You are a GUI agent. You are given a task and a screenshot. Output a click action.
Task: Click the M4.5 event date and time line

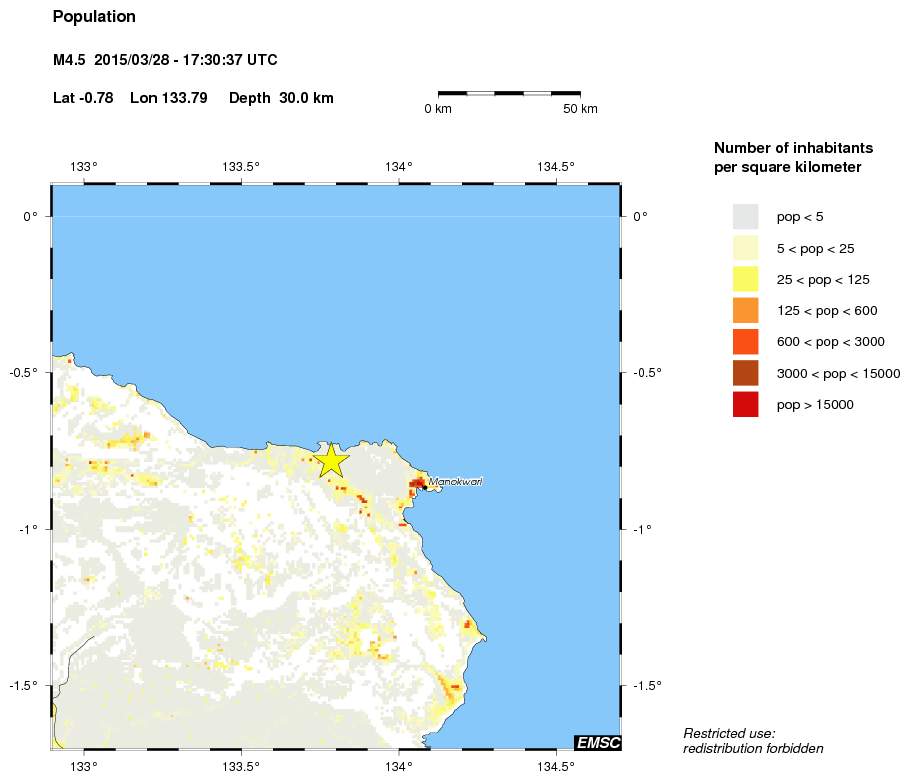tap(165, 61)
